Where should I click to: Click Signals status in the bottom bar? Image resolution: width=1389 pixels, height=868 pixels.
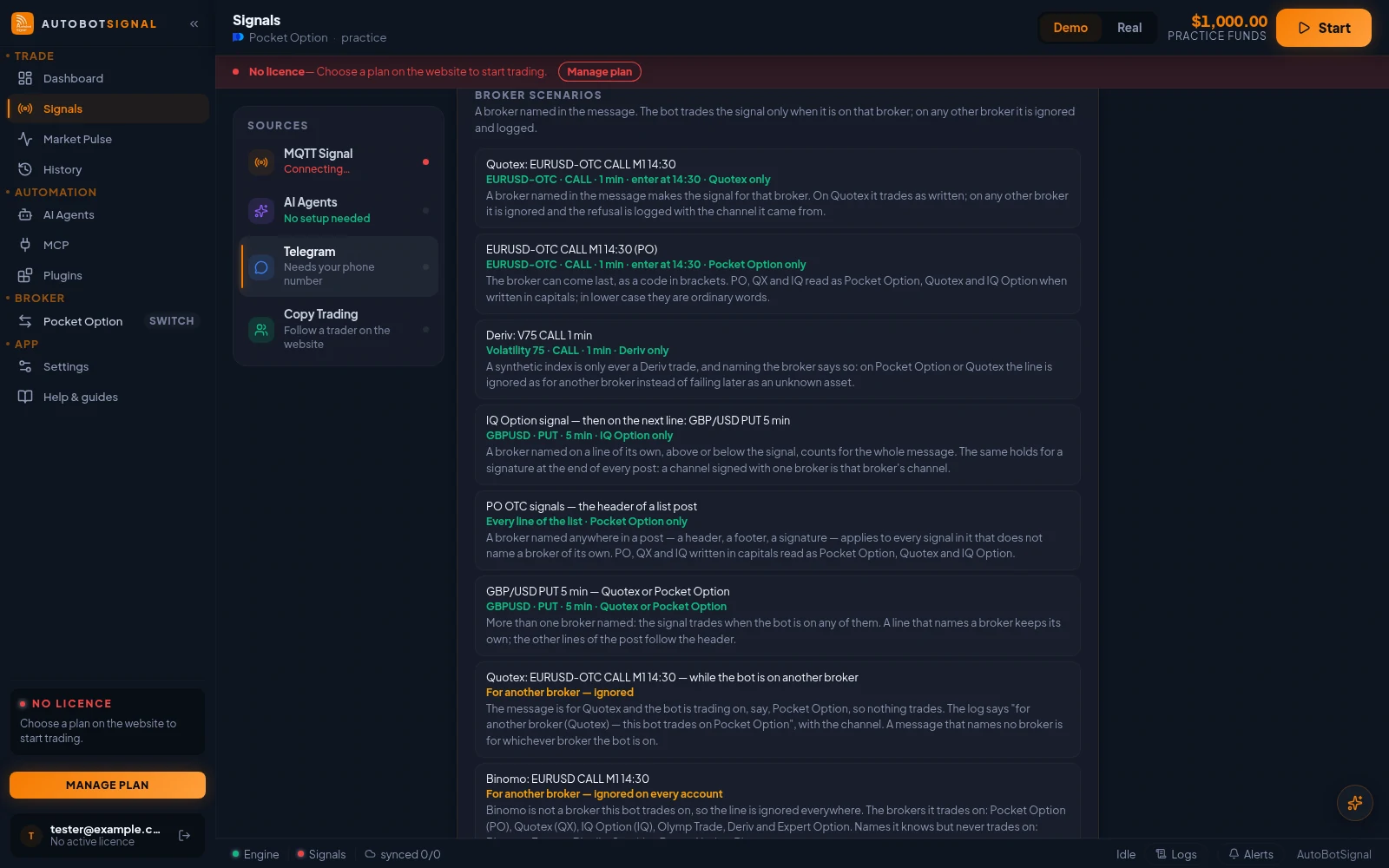point(321,854)
